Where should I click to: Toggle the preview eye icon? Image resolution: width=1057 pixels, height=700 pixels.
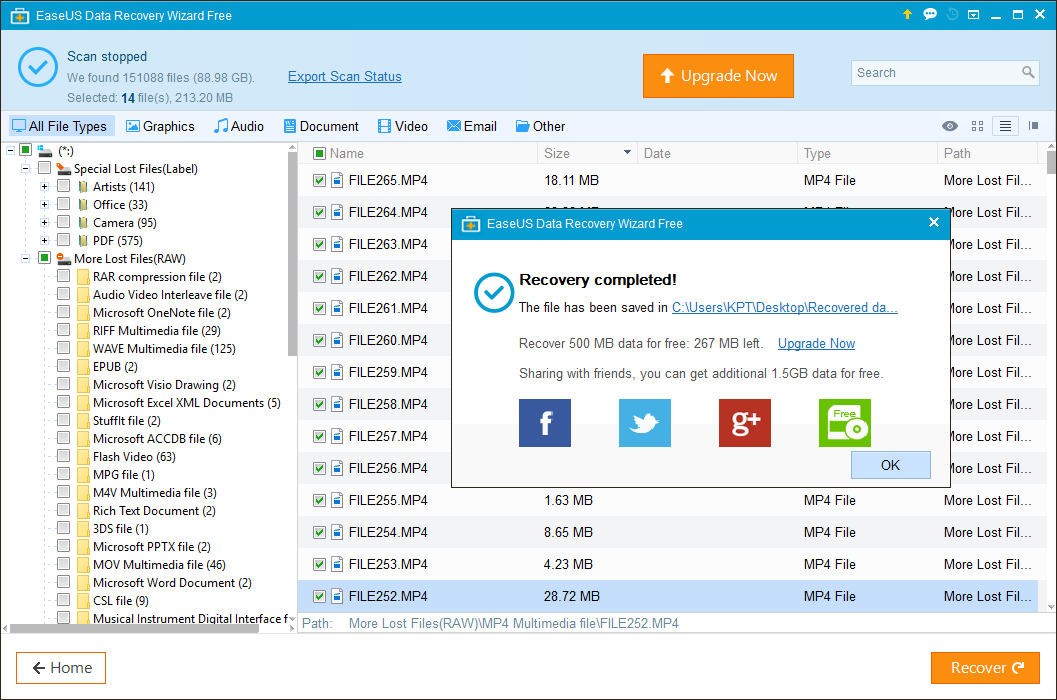point(950,126)
